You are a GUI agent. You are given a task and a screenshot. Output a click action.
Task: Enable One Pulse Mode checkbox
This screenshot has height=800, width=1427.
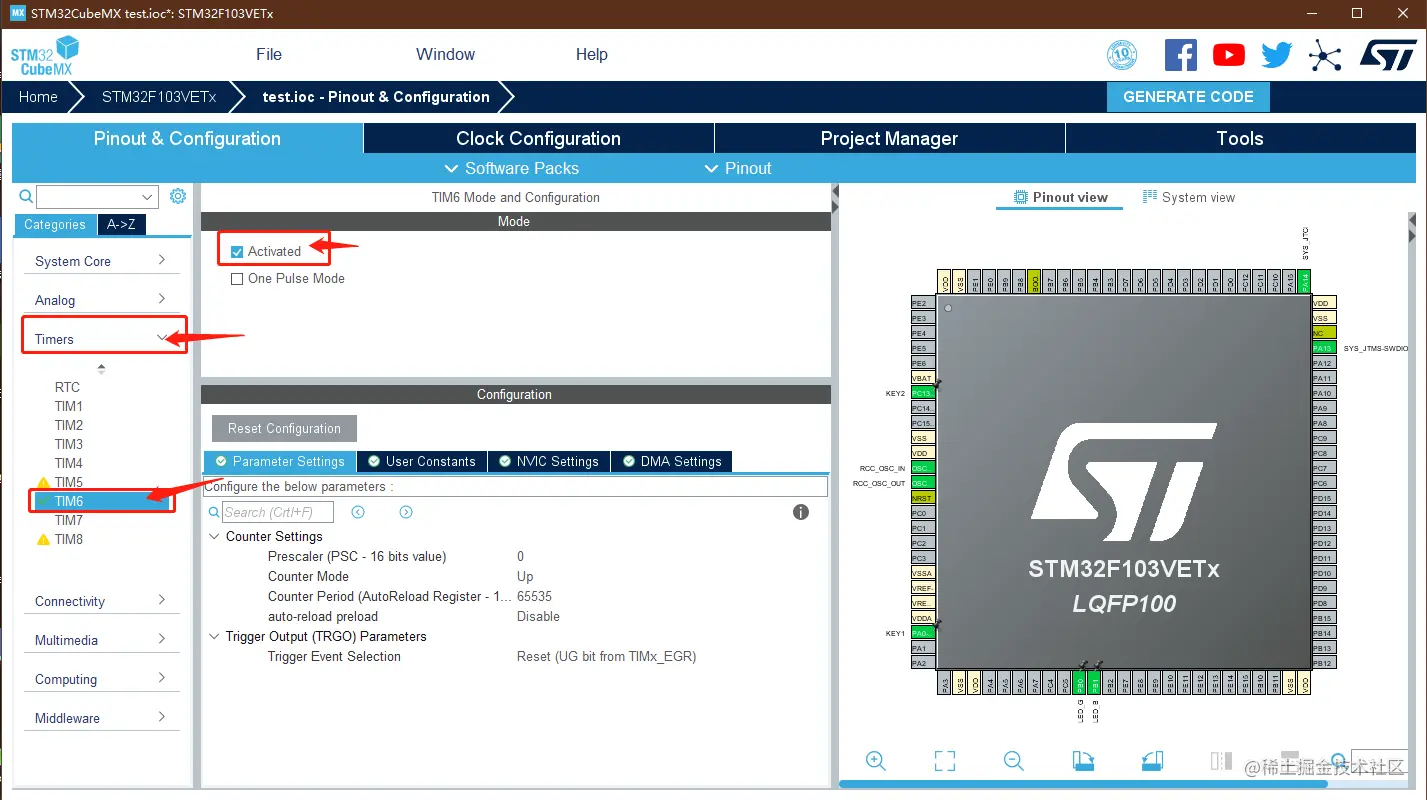(237, 279)
